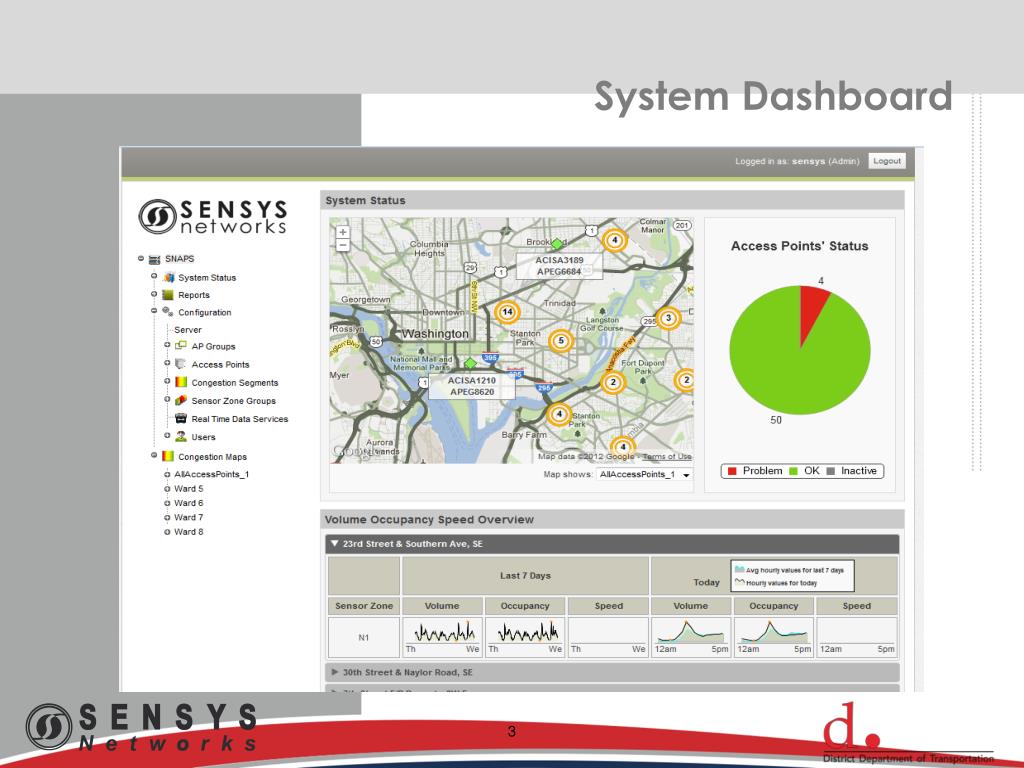The width and height of the screenshot is (1024, 768).
Task: Click the map cluster marker labeled 14
Action: (x=507, y=312)
